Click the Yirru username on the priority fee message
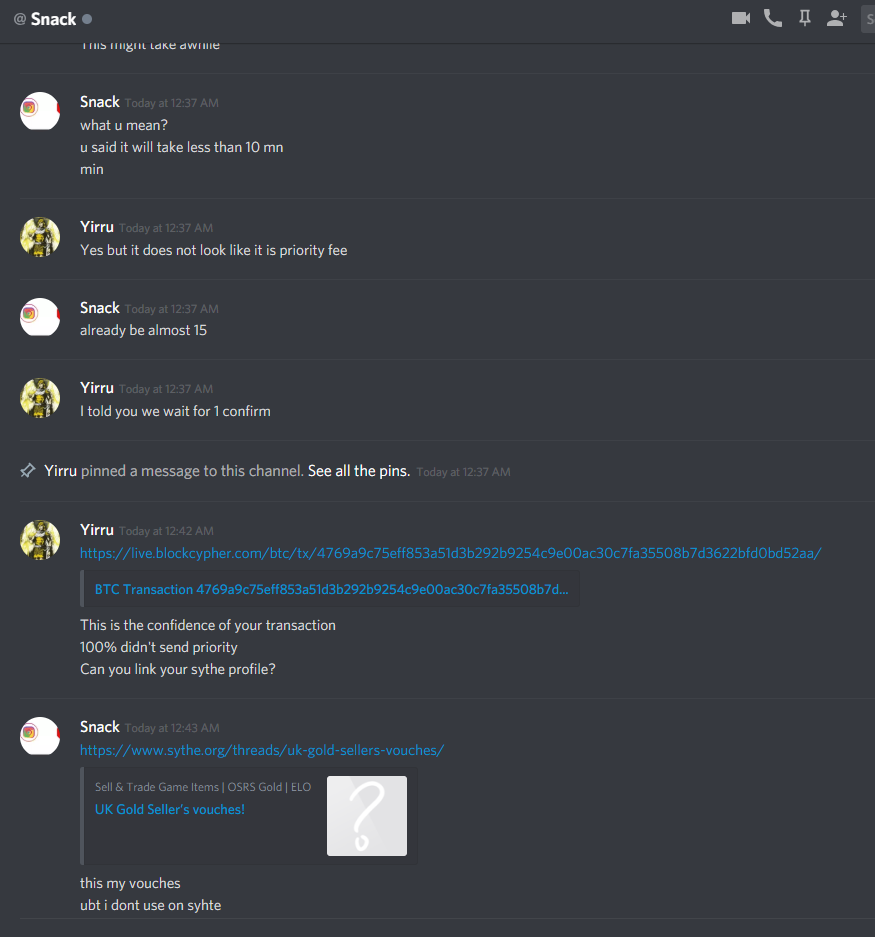The width and height of the screenshot is (875, 937). click(97, 227)
